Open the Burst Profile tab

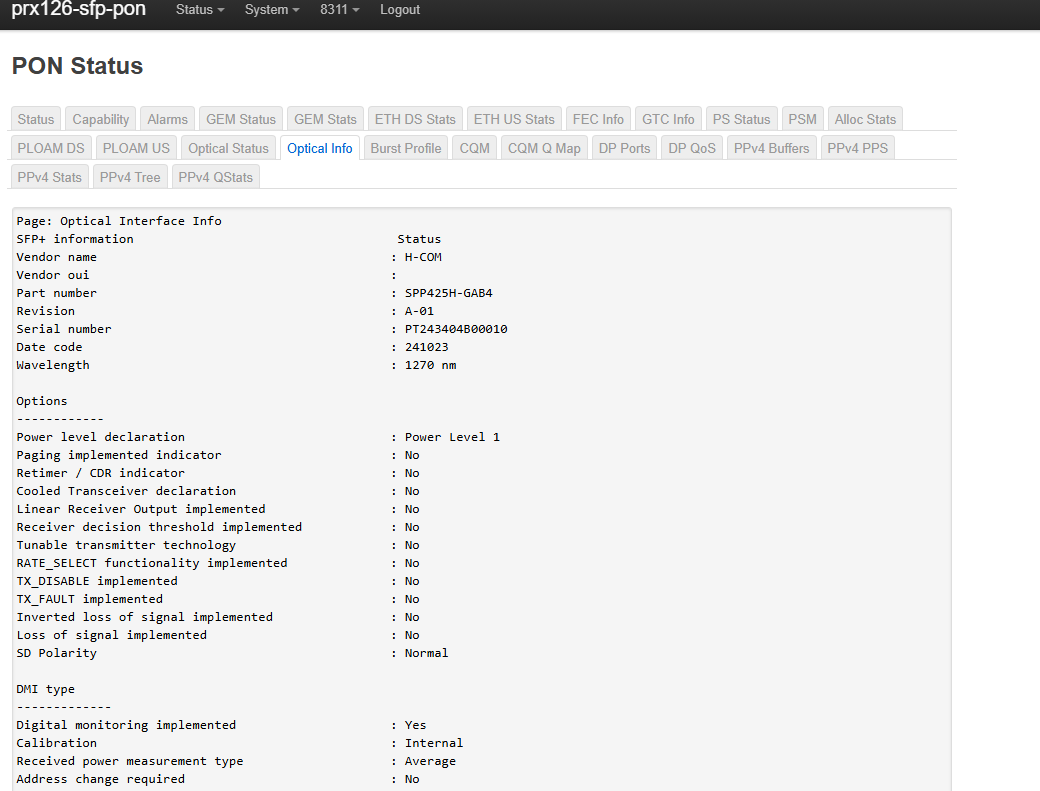pos(405,148)
